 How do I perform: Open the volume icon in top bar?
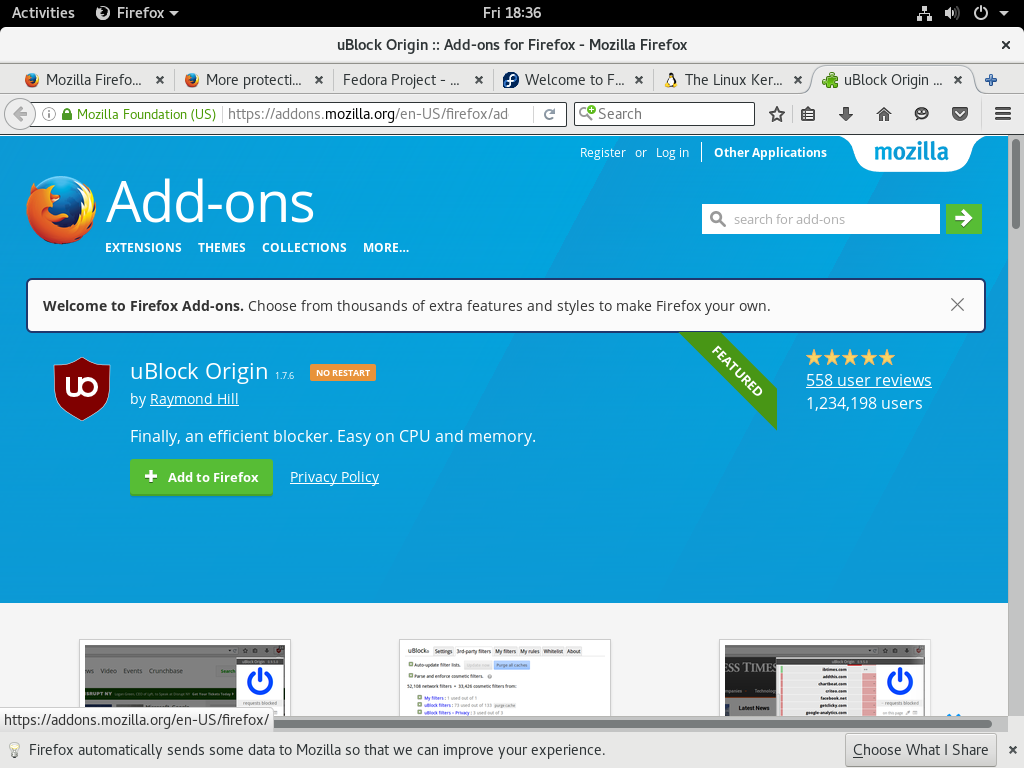952,13
